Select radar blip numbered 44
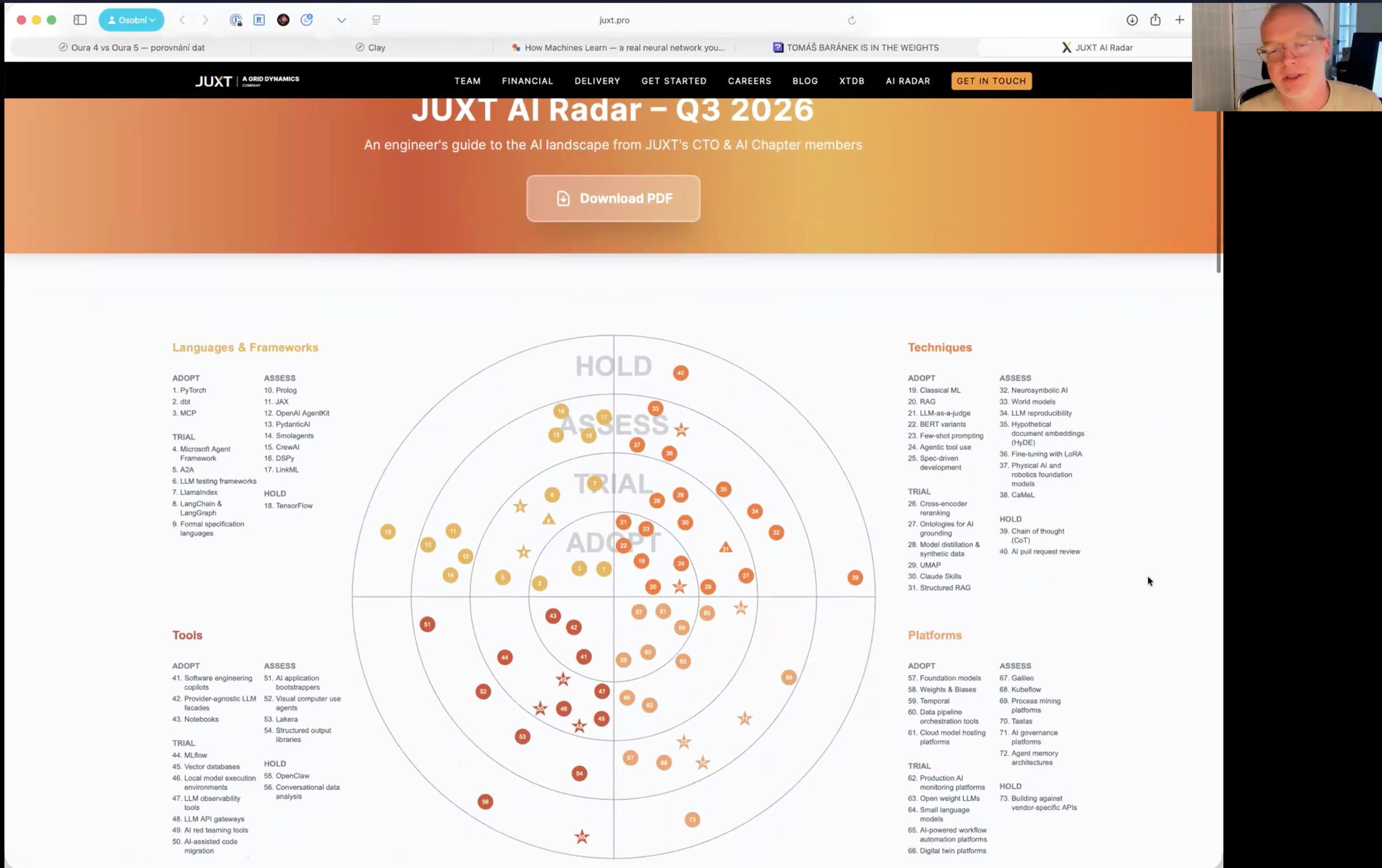The image size is (1382, 868). 504,657
